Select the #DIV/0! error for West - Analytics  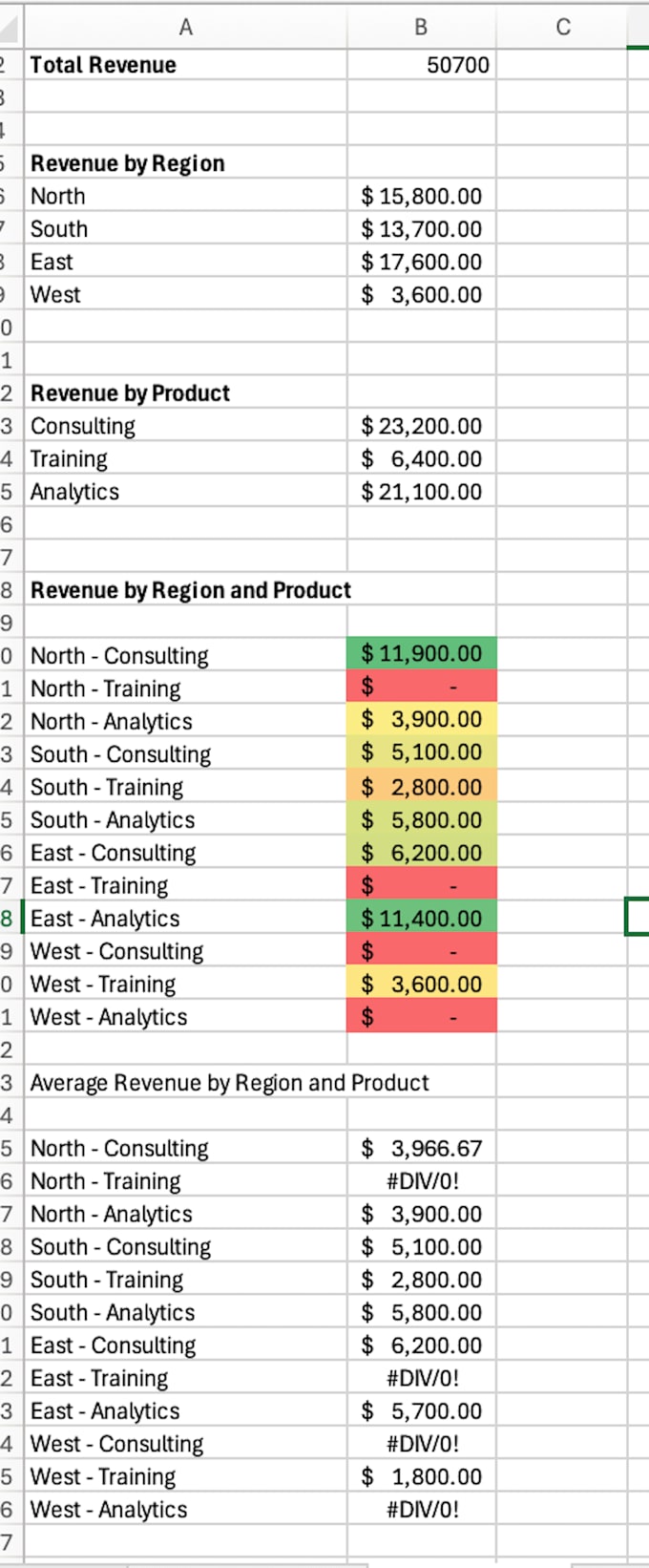[x=421, y=1510]
